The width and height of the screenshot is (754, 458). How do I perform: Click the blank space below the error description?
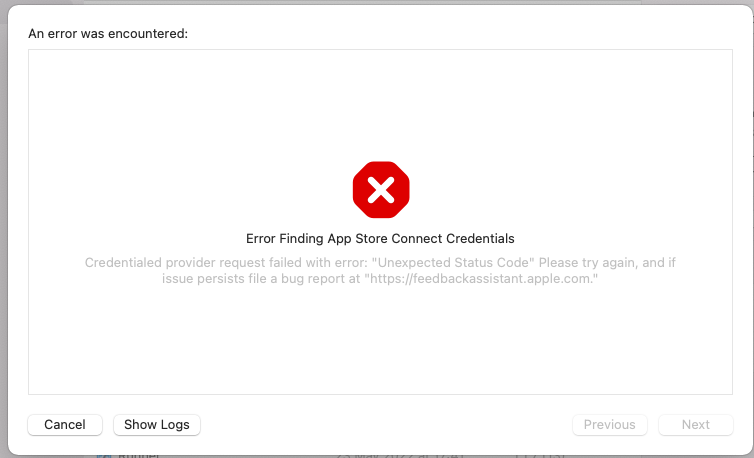click(x=380, y=339)
